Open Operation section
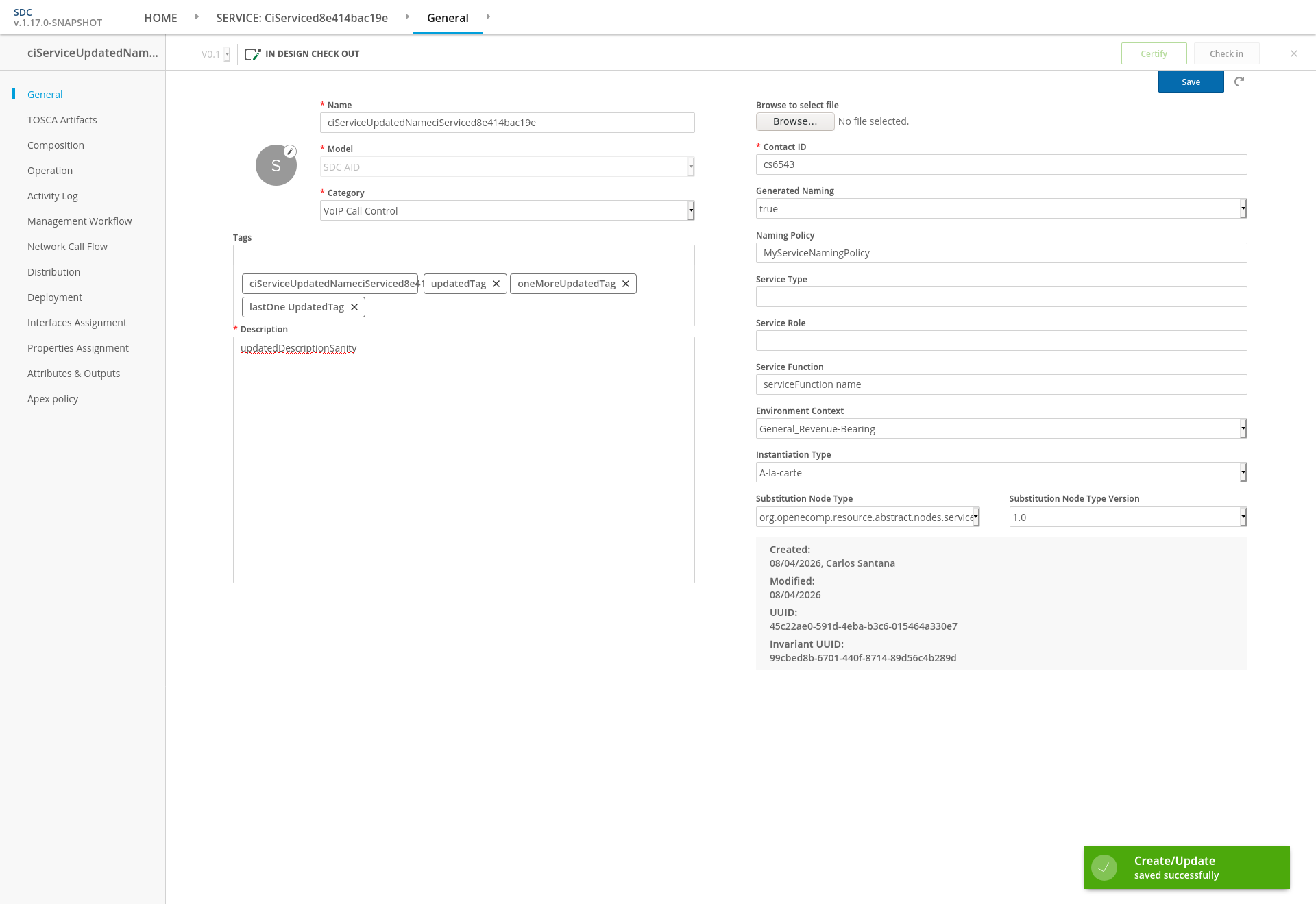 50,171
